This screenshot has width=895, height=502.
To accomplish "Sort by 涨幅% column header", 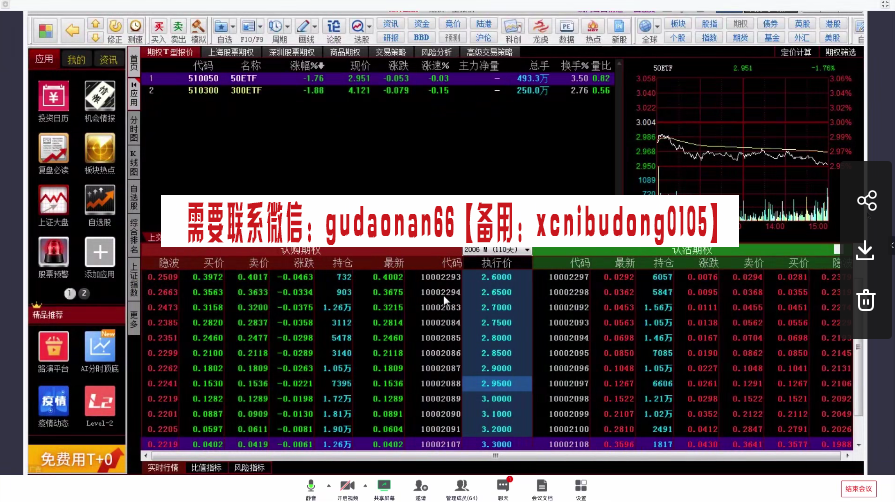I will (306, 65).
